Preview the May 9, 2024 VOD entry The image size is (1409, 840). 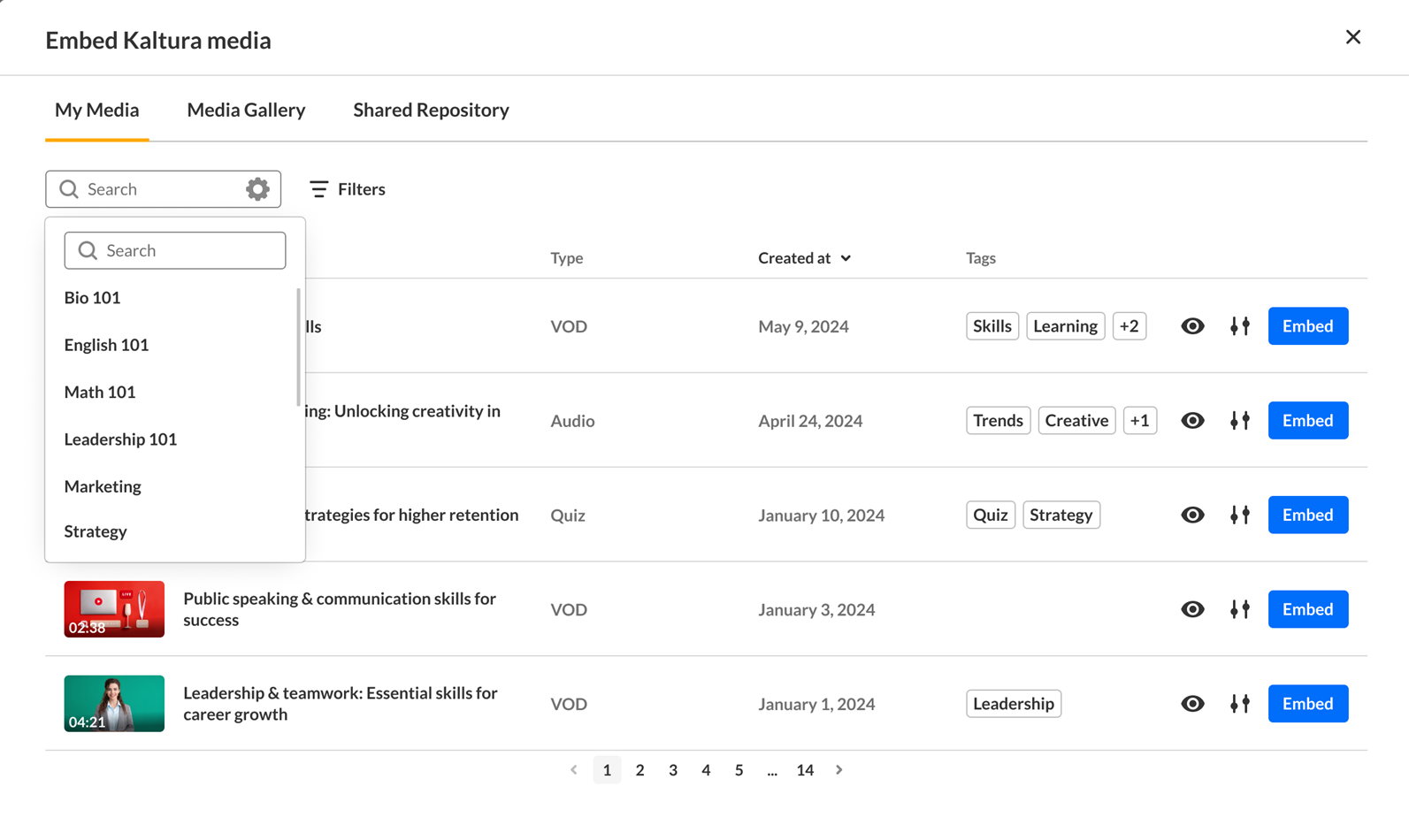1192,326
